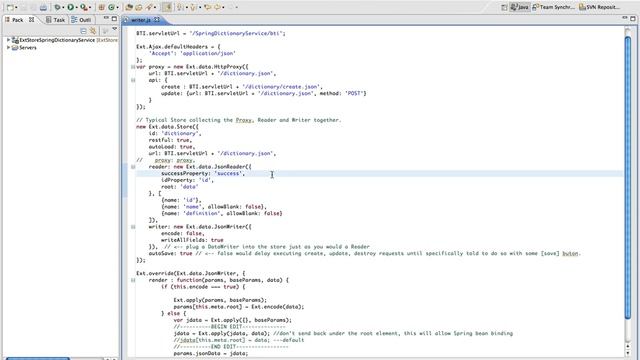Switch to the Java perspective
This screenshot has height=360, width=640.
click(x=520, y=7)
